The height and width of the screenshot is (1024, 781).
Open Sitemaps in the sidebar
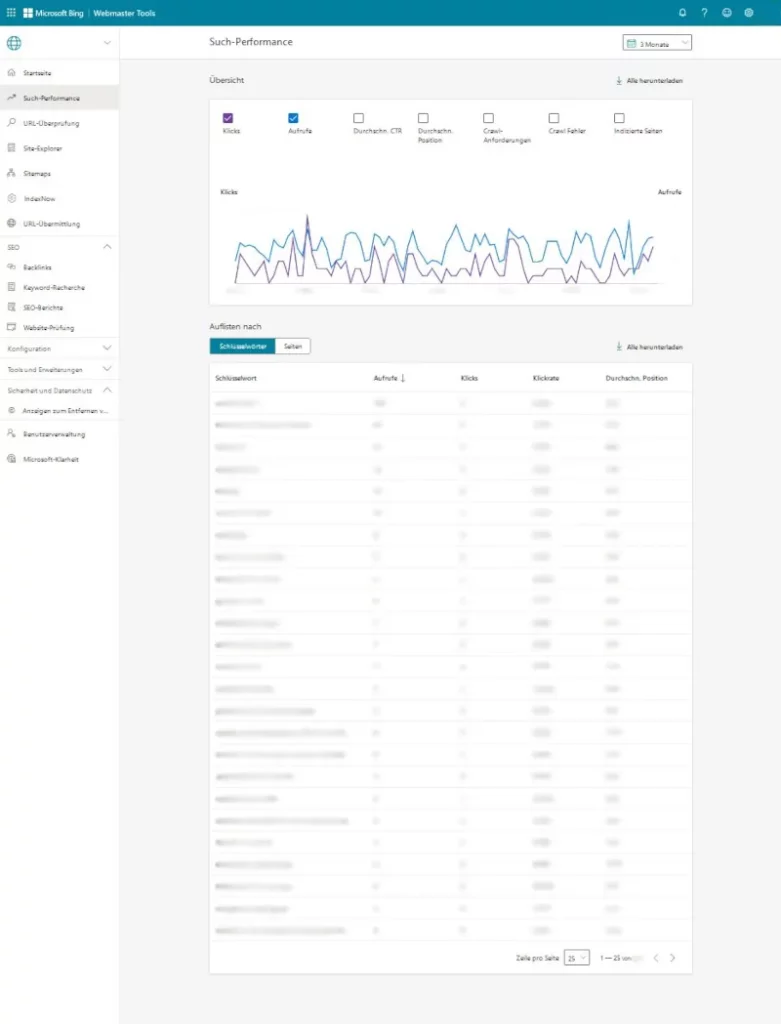point(37,174)
